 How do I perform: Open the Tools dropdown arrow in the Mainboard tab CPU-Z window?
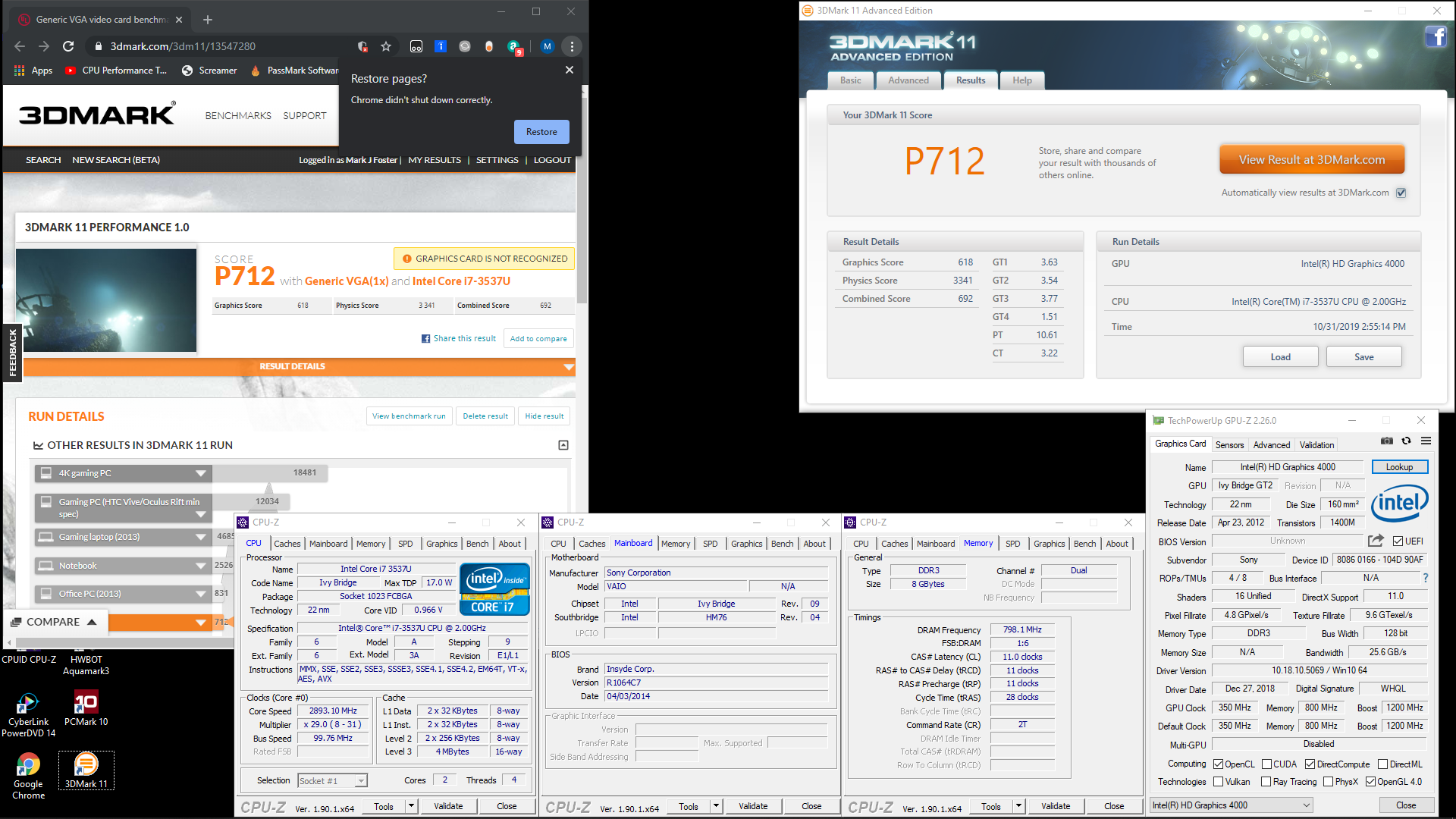[716, 806]
